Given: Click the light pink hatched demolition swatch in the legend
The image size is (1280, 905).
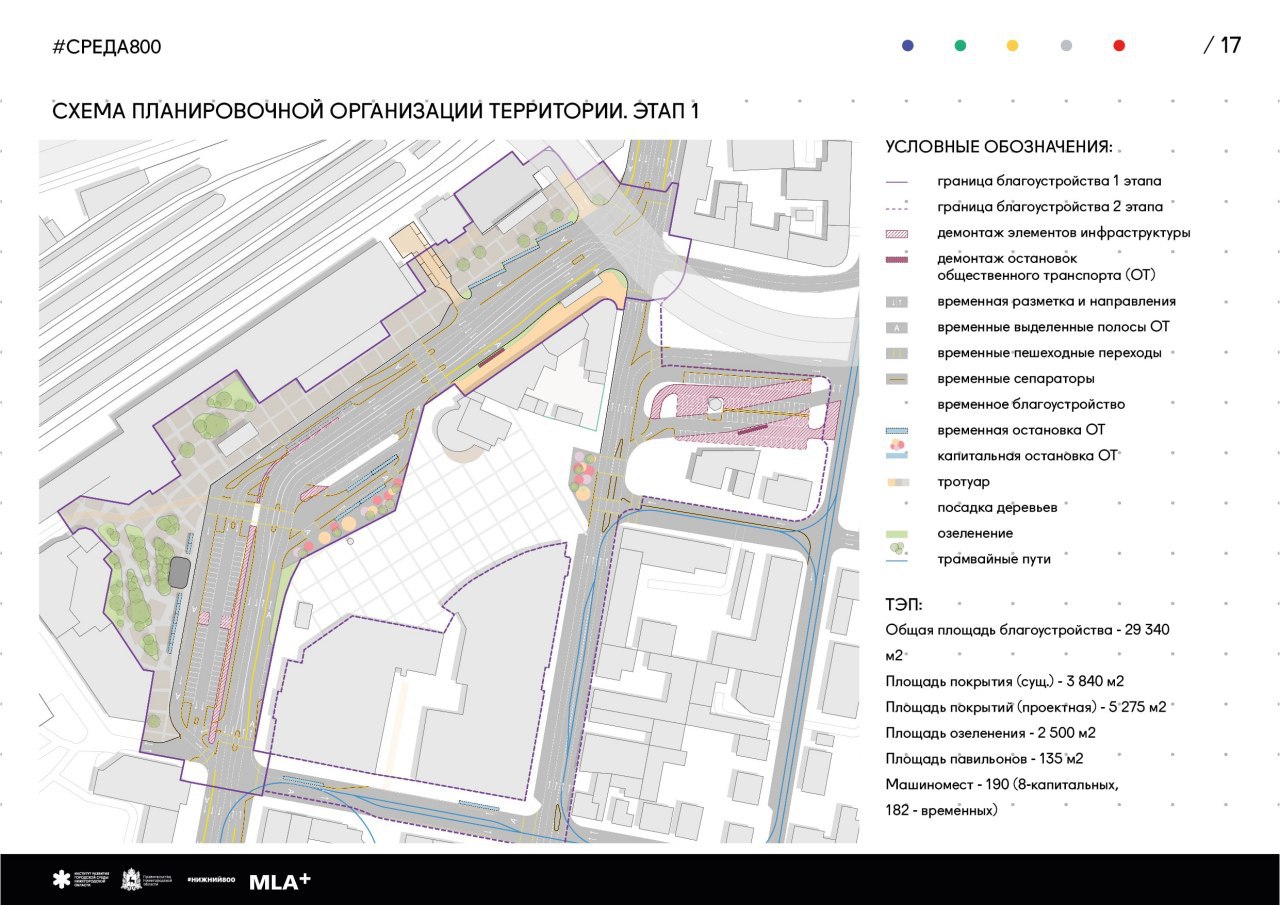Looking at the screenshot, I should [x=898, y=233].
